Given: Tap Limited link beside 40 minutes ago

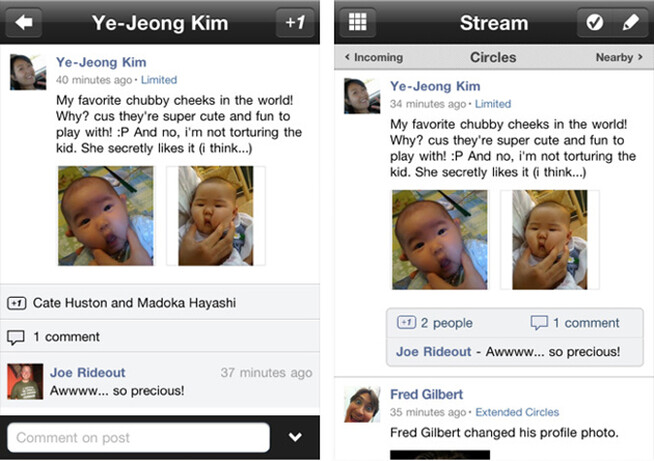Looking at the screenshot, I should 159,80.
